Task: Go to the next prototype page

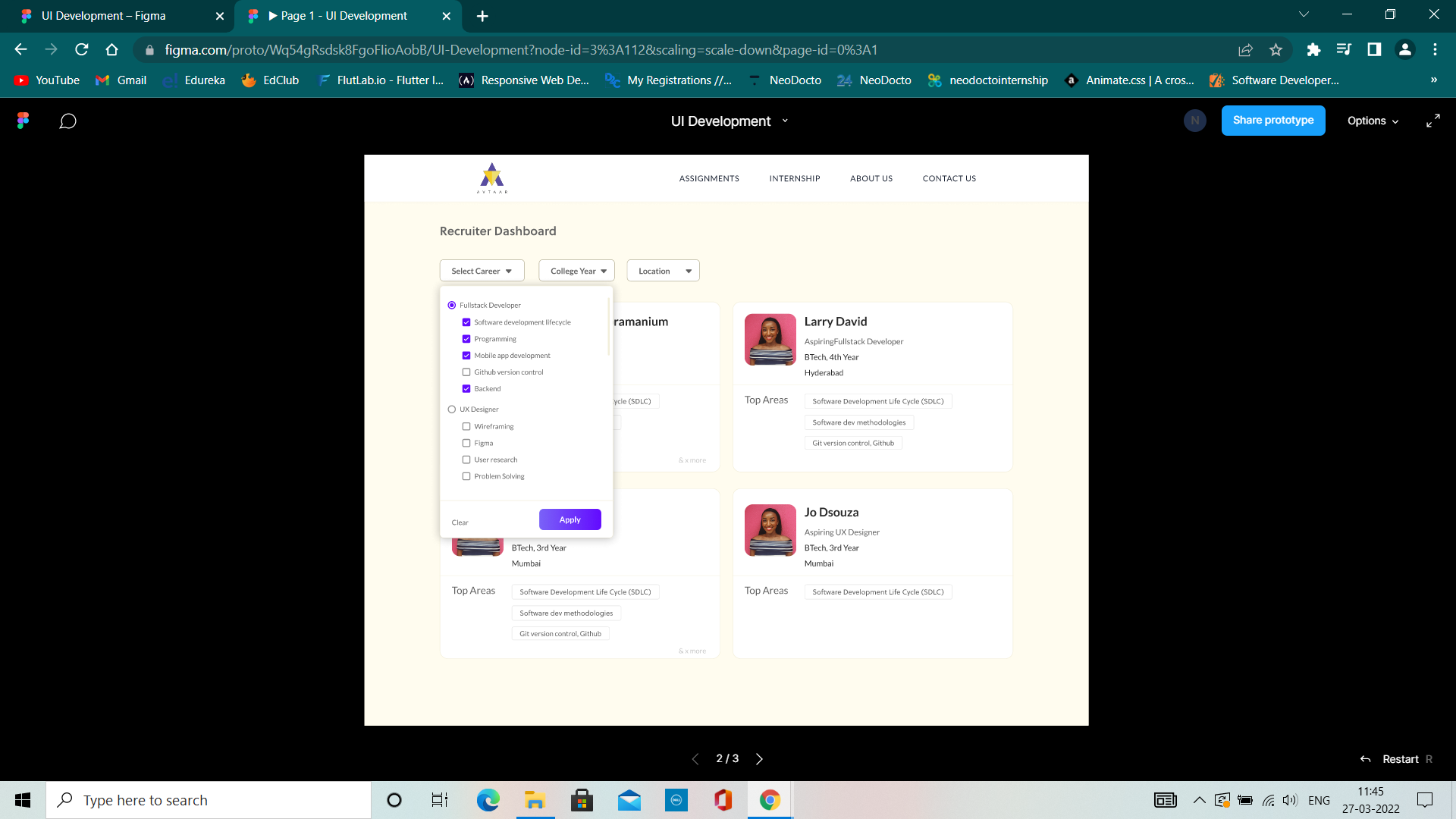Action: (x=759, y=758)
